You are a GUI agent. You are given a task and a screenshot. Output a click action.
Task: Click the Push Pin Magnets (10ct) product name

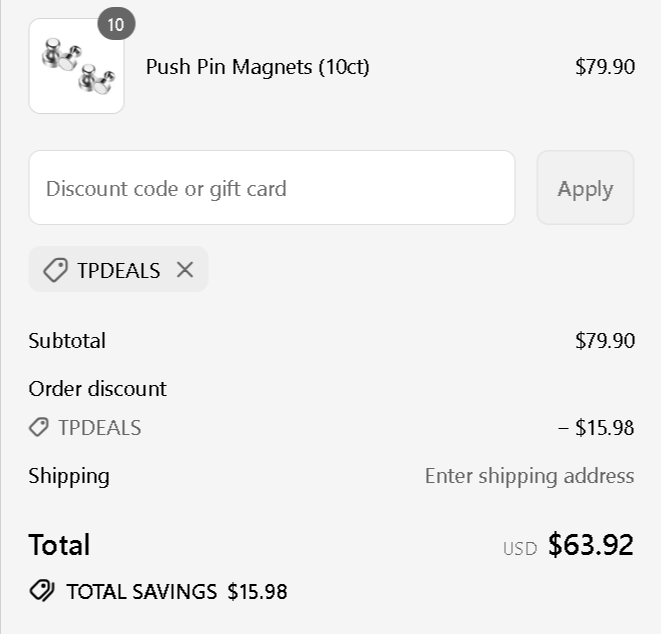point(257,67)
